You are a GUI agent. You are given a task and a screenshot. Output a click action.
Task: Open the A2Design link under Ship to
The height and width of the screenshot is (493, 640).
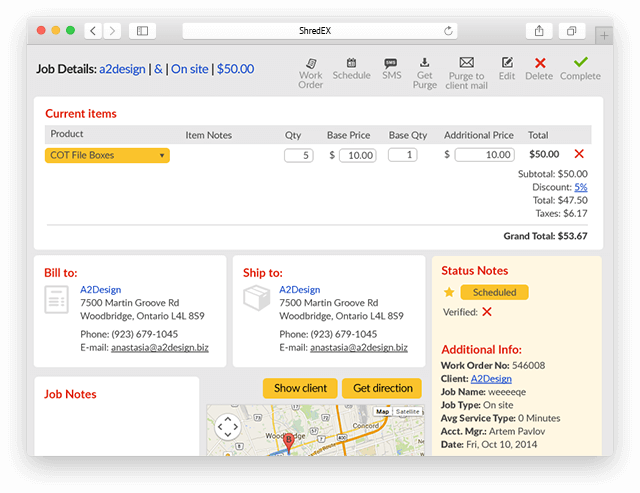[300, 289]
